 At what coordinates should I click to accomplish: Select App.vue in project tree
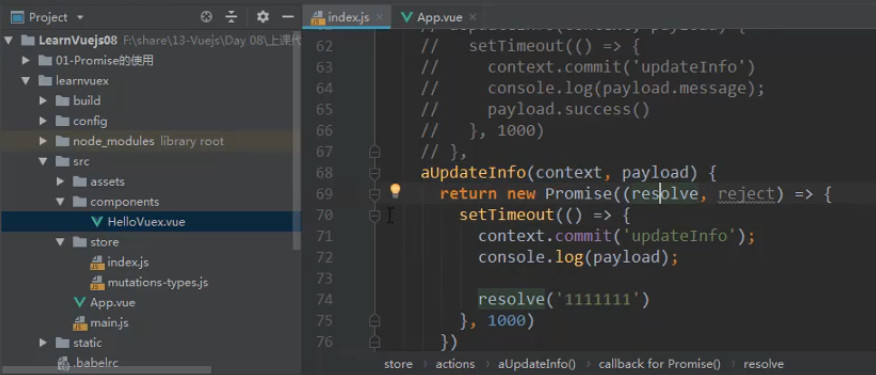112,302
